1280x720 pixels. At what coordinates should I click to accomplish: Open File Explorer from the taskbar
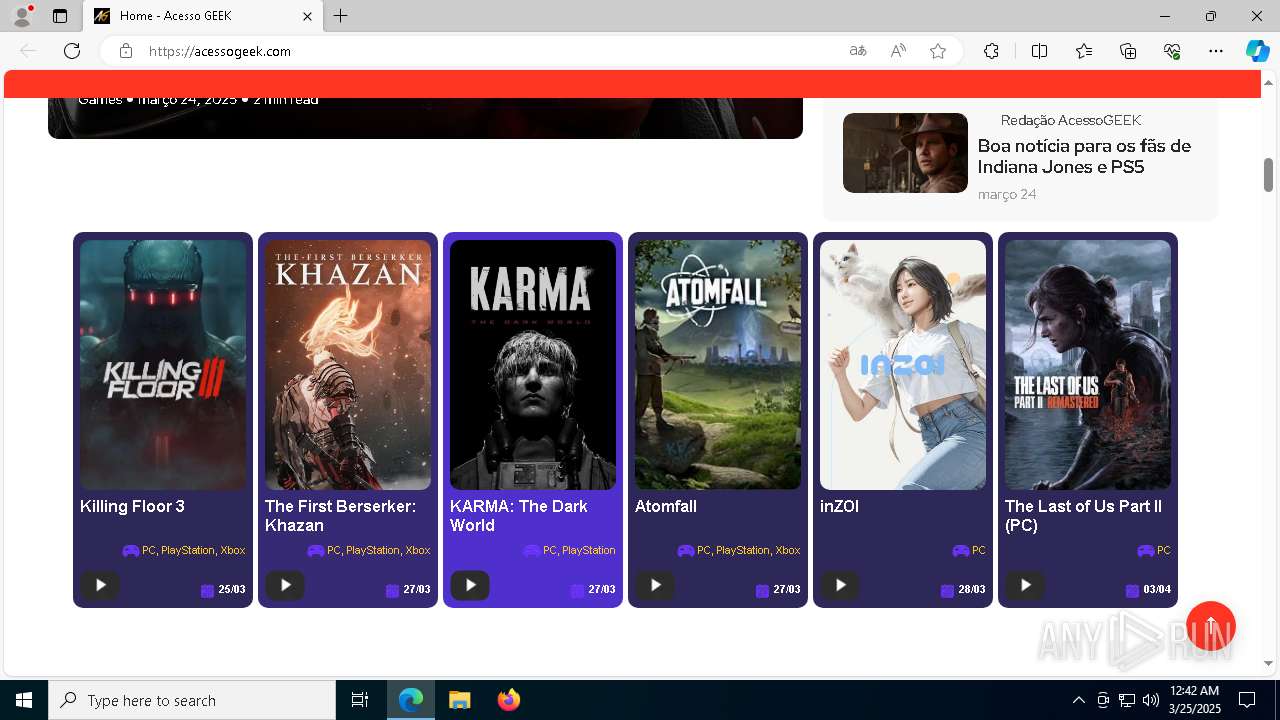[459, 700]
